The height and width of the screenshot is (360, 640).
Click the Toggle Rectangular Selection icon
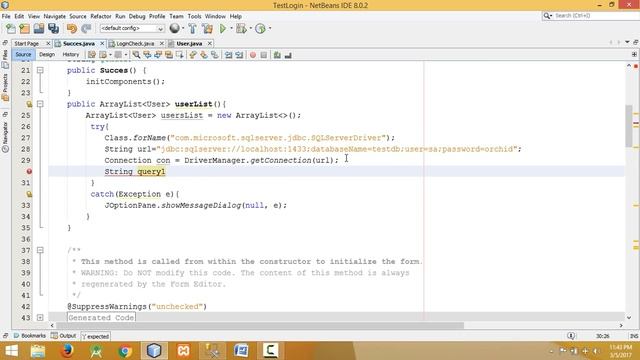click(180, 55)
